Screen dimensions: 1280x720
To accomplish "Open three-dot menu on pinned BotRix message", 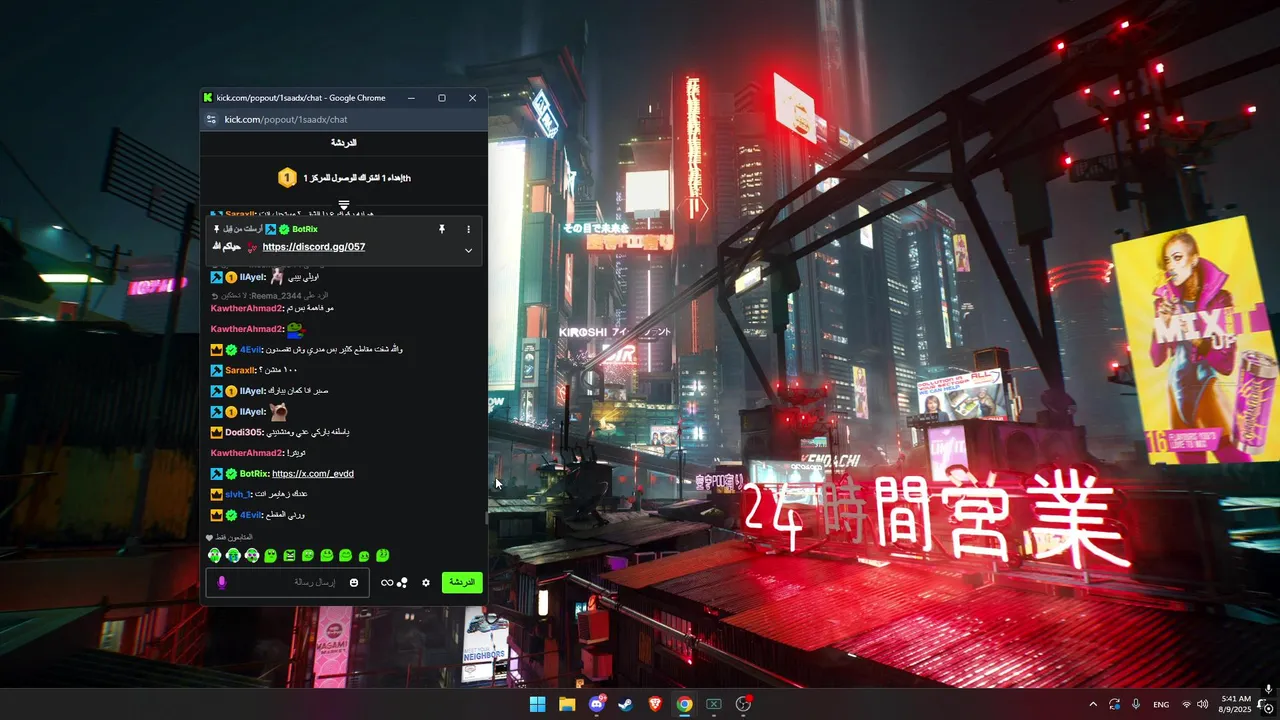I will click(468, 229).
